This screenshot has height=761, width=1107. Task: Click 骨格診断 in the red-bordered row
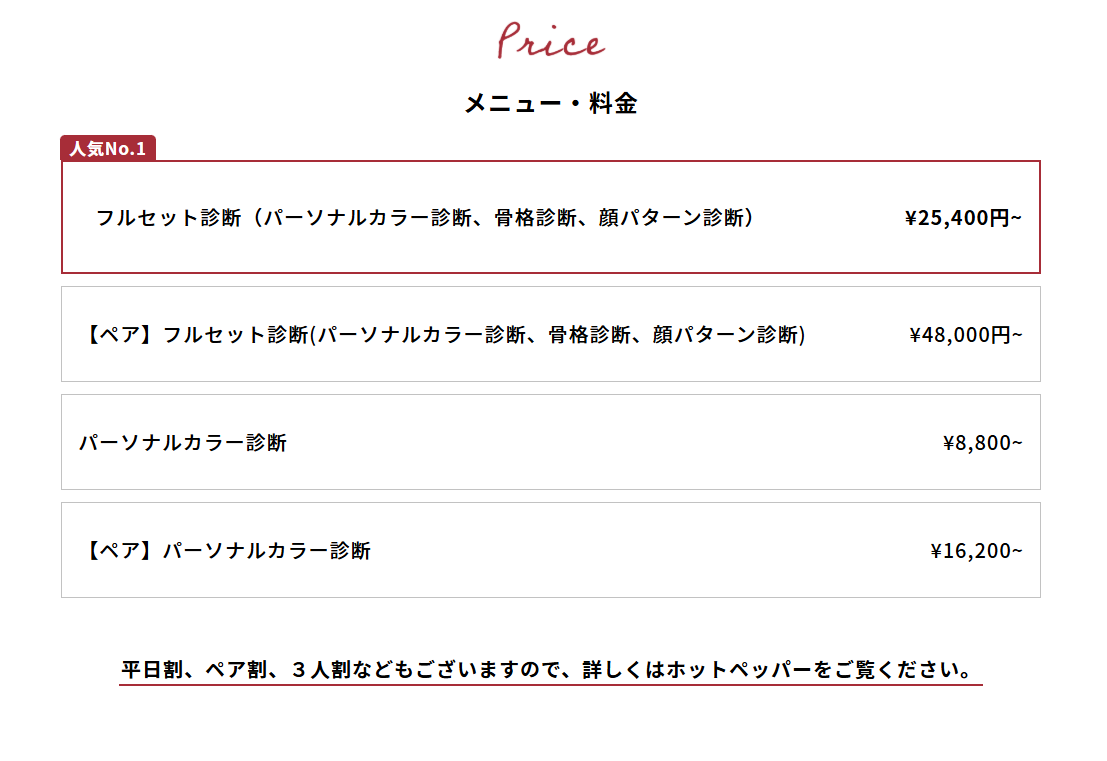[535, 217]
